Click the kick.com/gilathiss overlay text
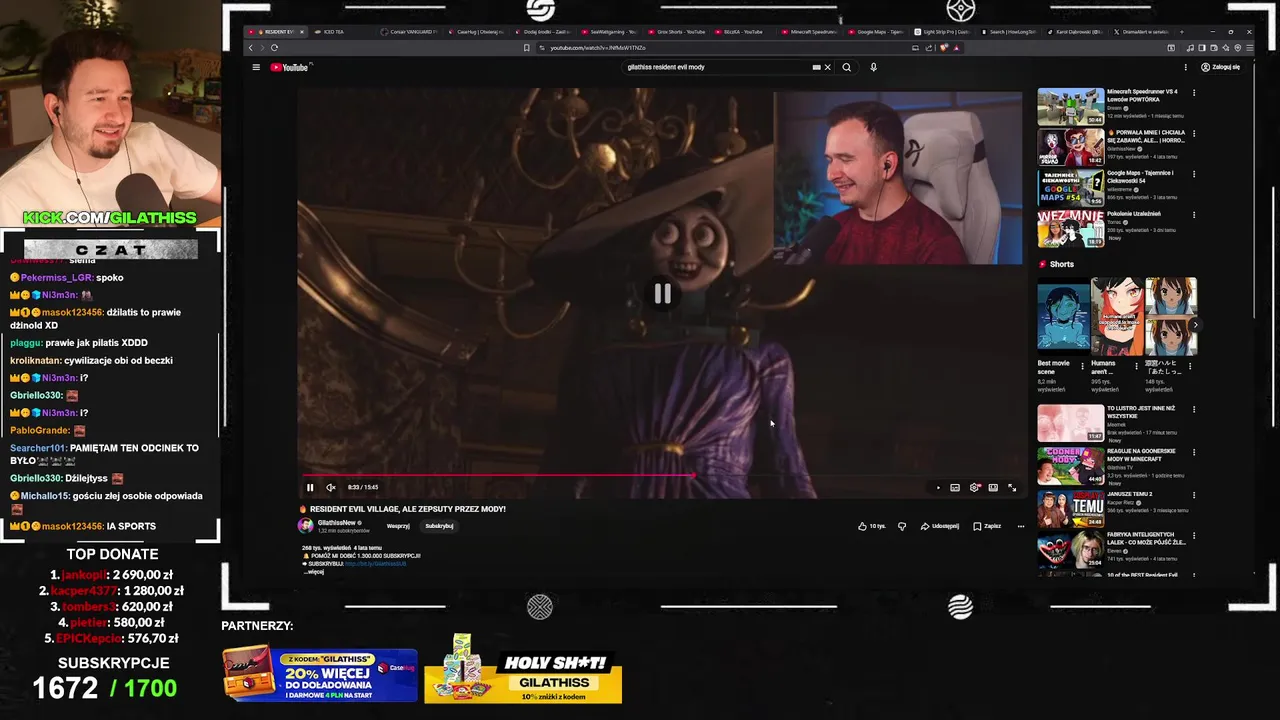 [110, 217]
